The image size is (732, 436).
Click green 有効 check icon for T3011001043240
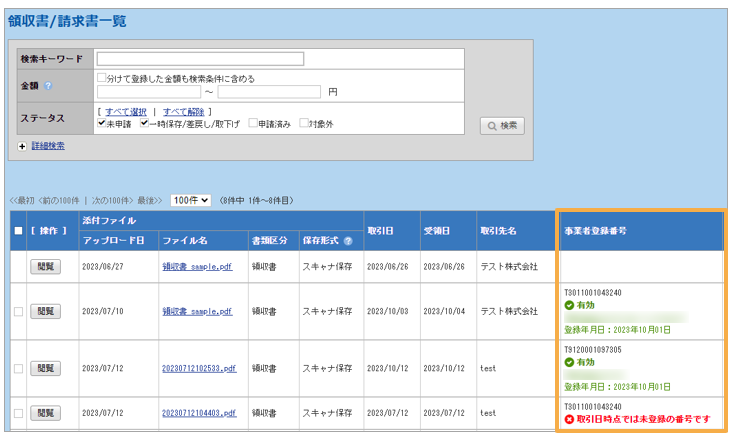[569, 305]
